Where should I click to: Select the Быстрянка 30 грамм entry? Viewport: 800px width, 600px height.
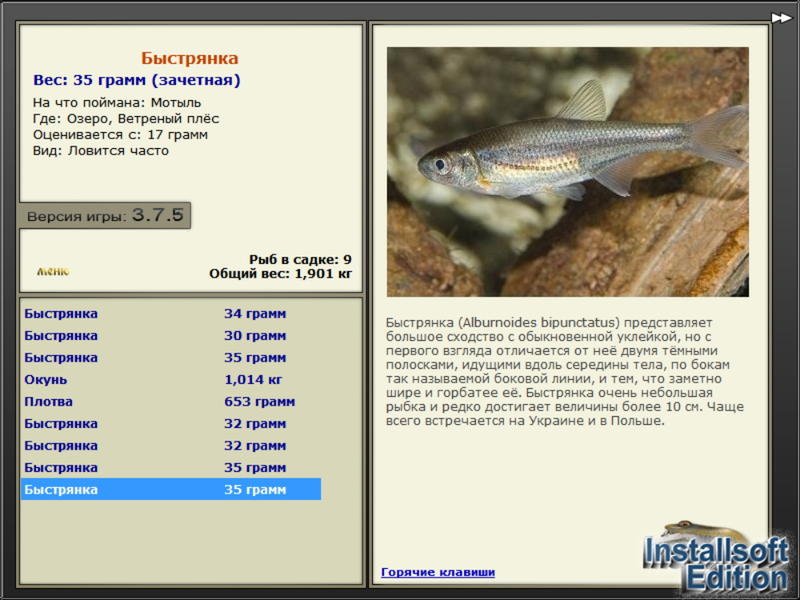[x=171, y=335]
